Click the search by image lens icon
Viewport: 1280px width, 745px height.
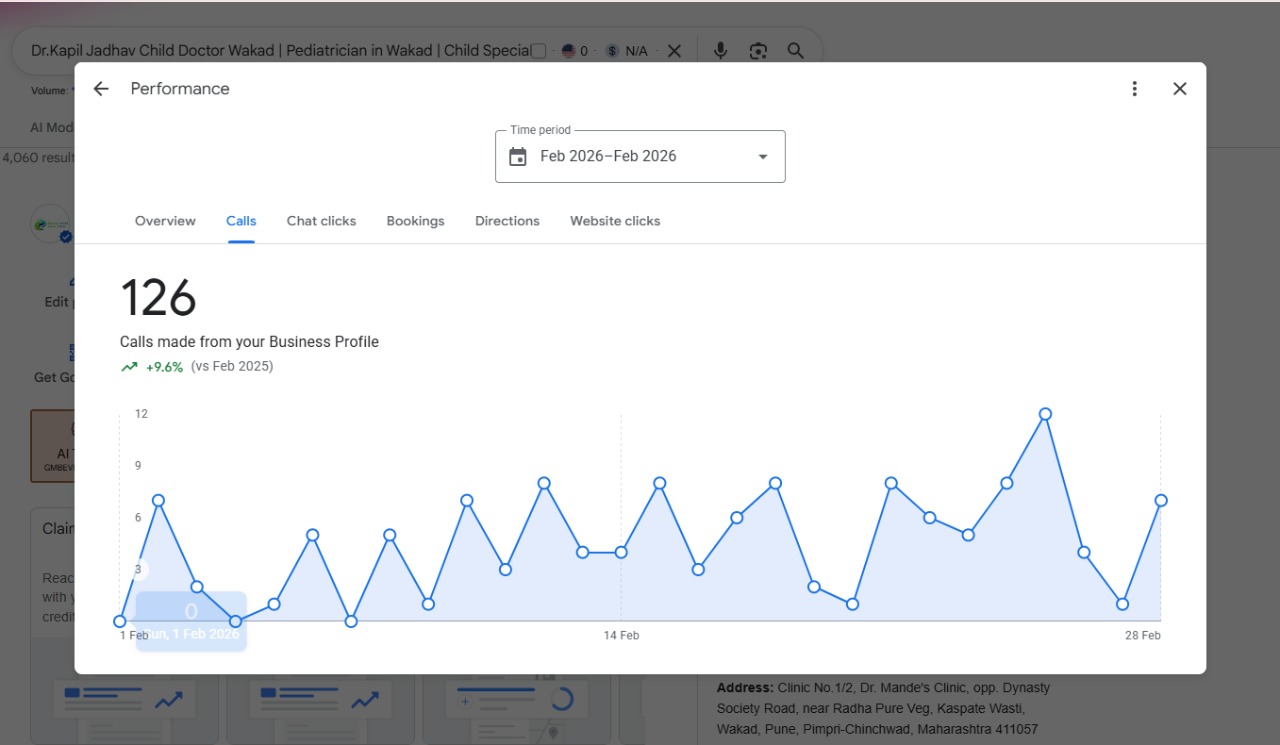pos(758,51)
